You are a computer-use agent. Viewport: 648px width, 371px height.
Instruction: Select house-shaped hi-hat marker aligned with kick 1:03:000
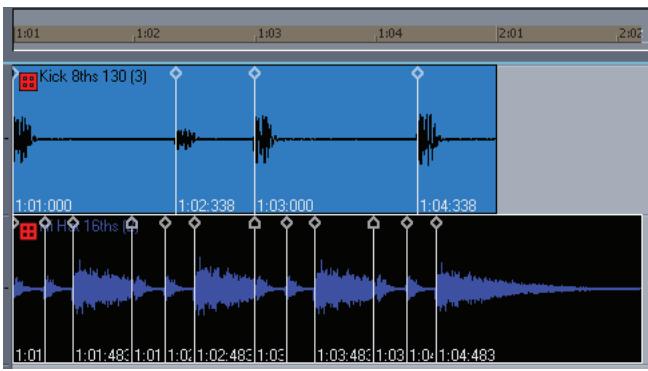click(x=255, y=223)
